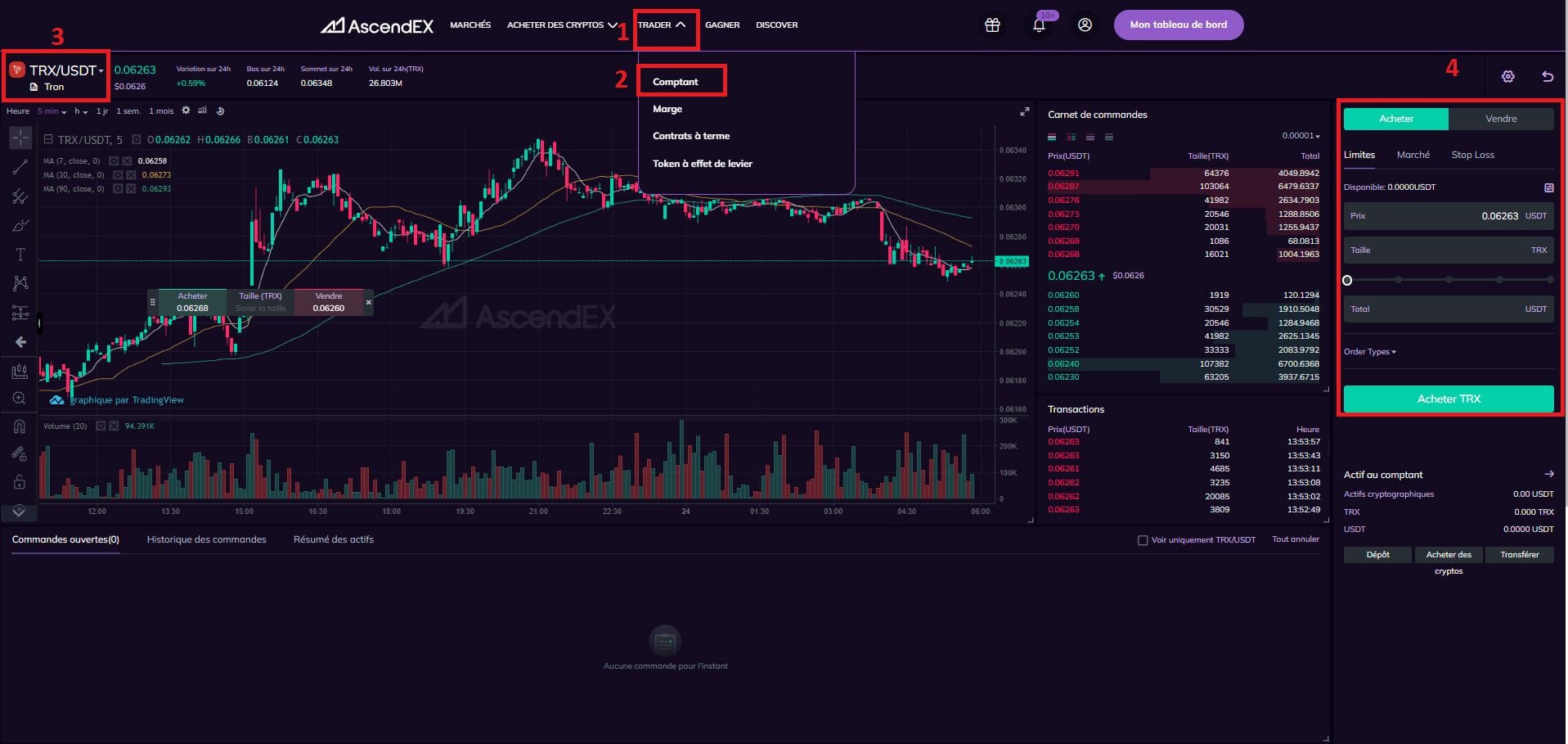Select the text annotation tool

[x=20, y=255]
